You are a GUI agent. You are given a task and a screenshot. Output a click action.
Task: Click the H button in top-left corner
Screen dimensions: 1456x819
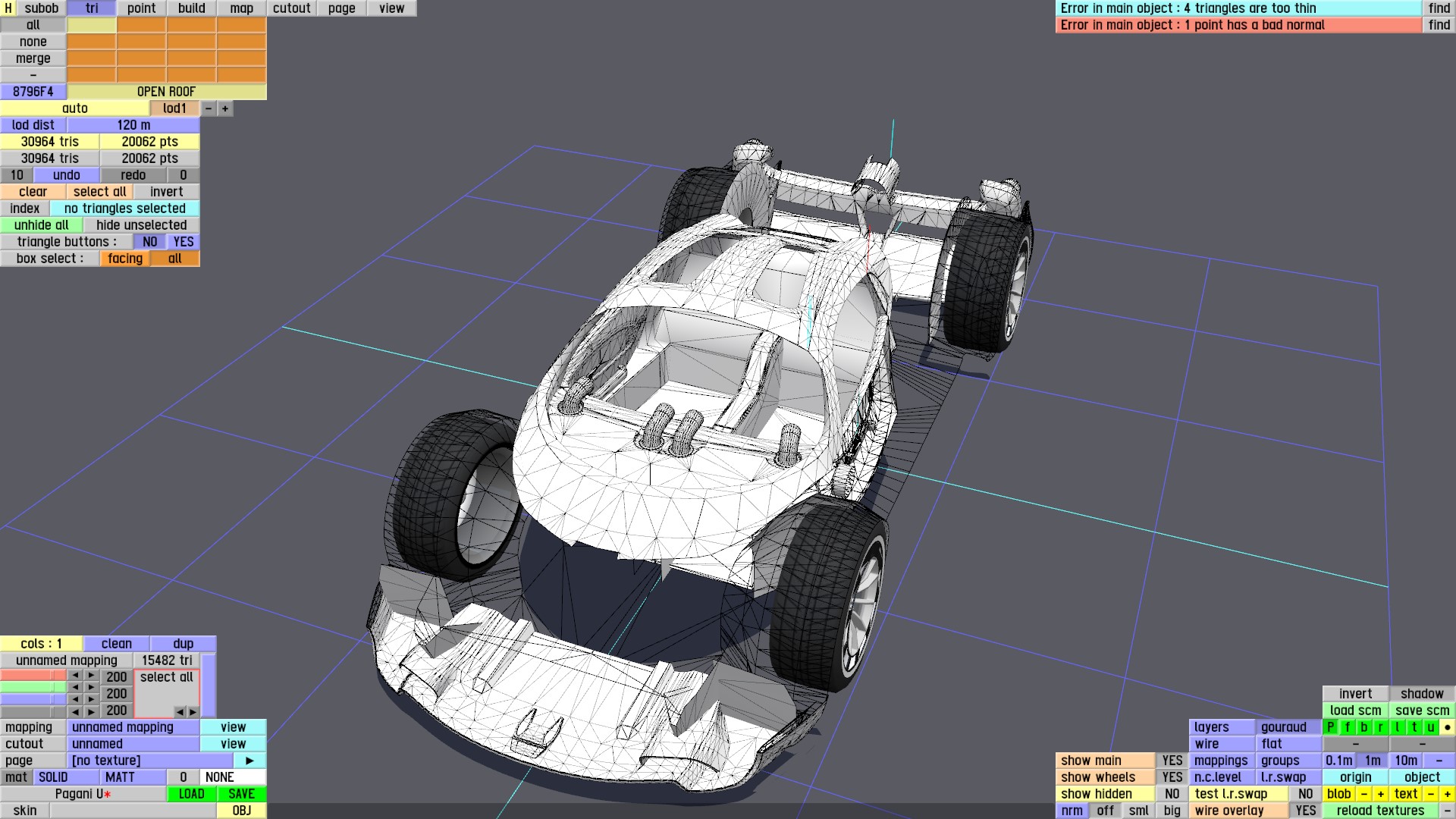(x=8, y=8)
